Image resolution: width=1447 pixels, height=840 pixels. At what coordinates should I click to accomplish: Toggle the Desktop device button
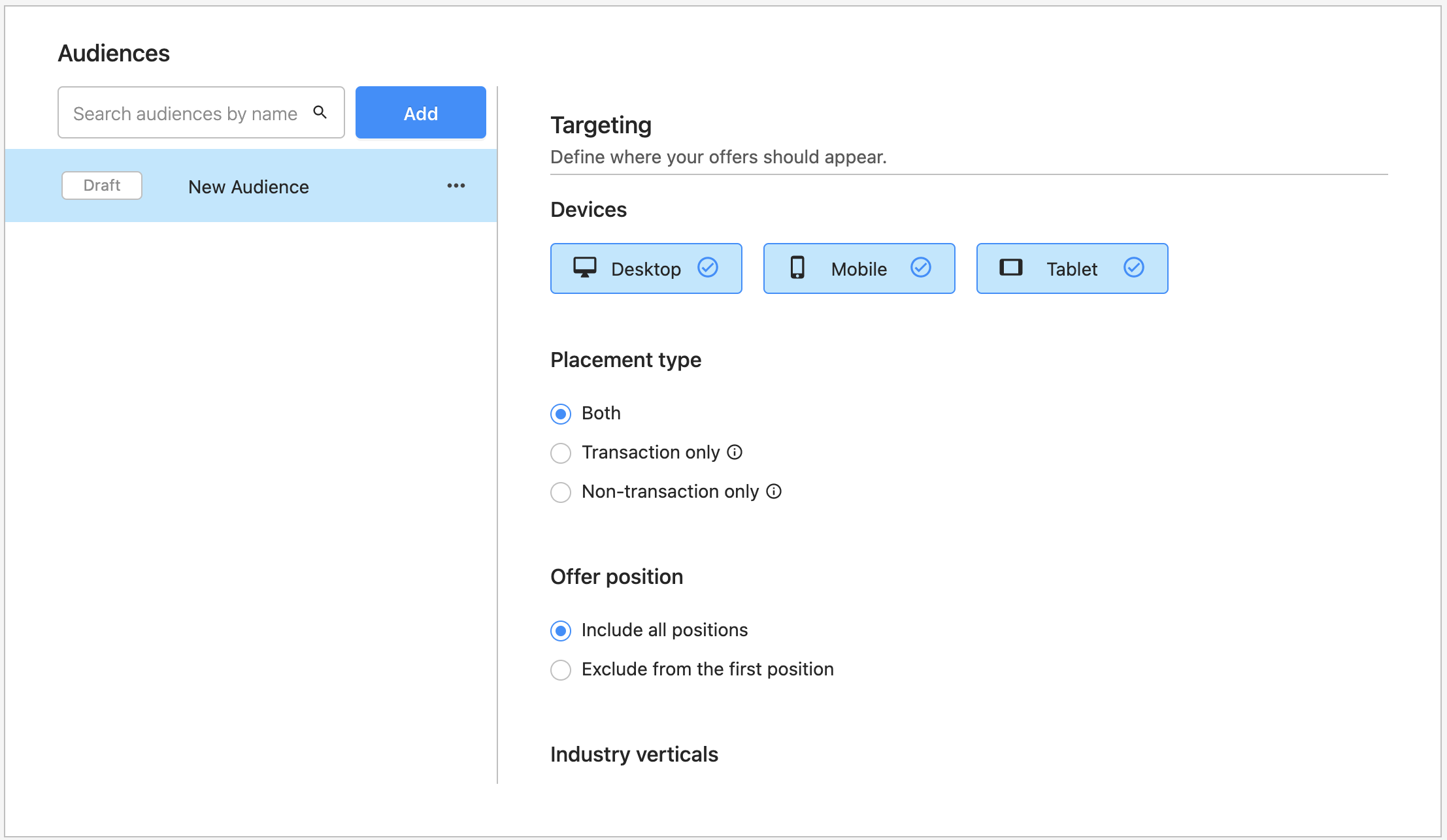click(x=646, y=268)
